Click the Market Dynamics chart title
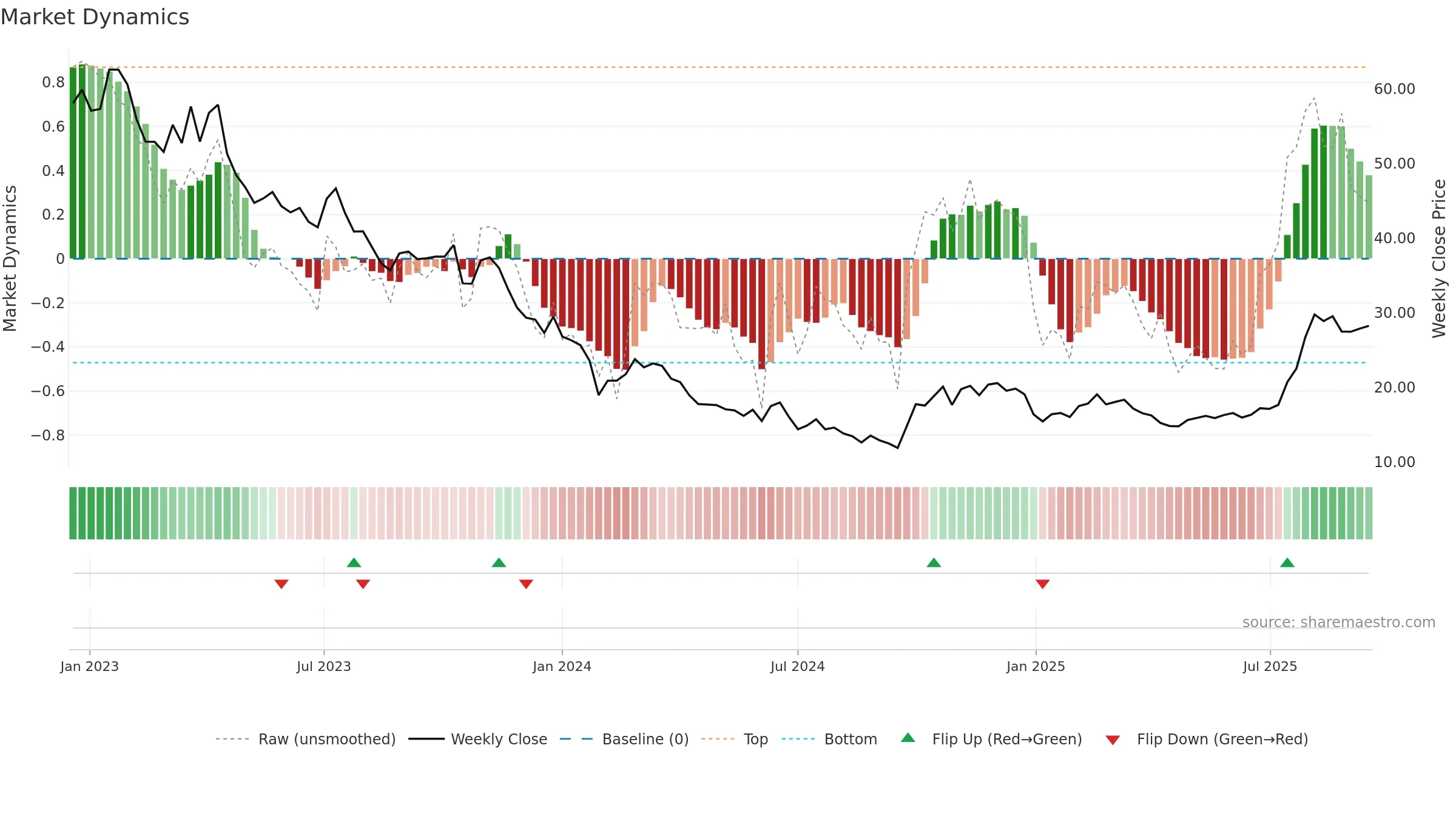 tap(95, 17)
